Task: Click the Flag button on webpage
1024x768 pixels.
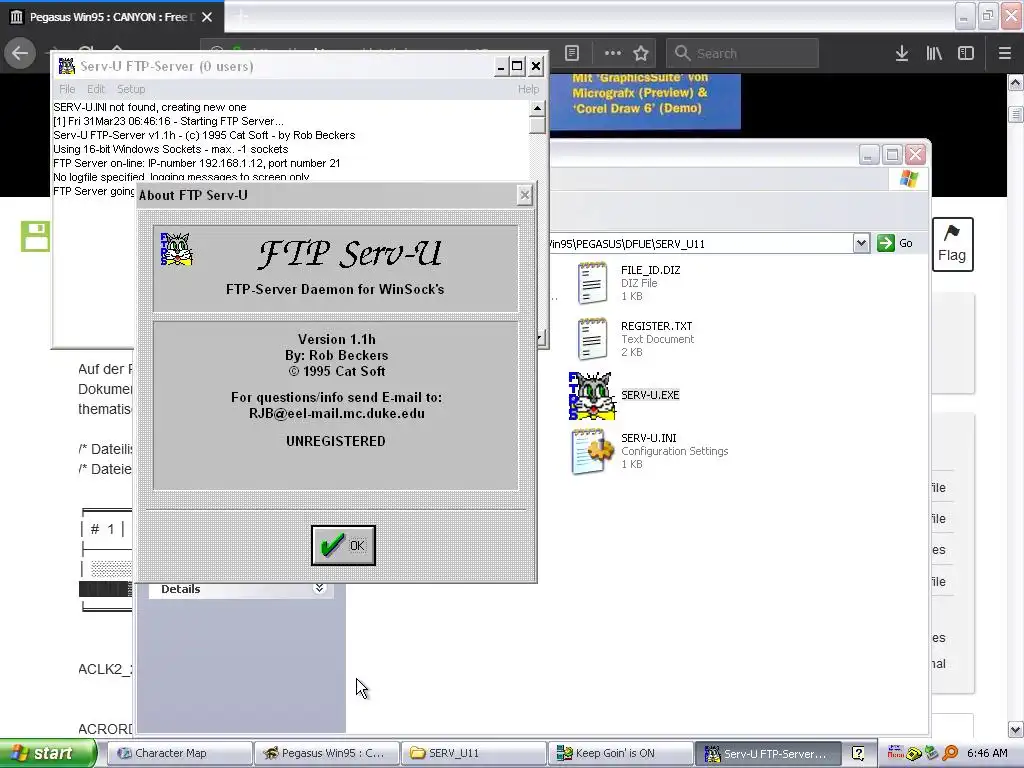Action: coord(952,244)
